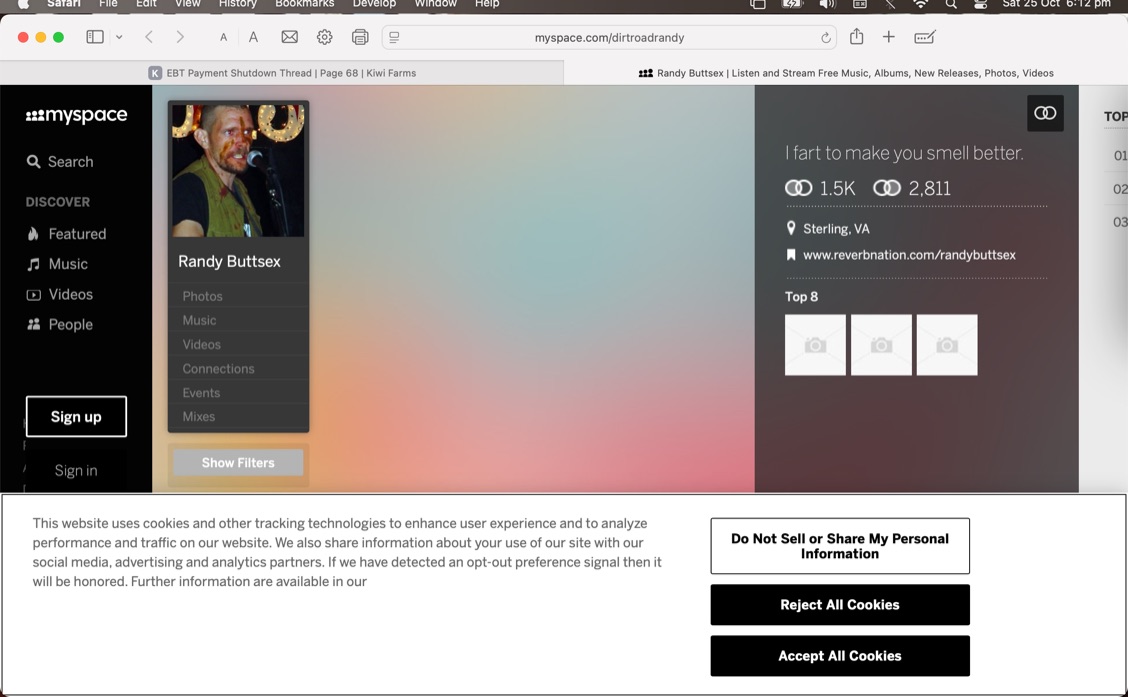The width and height of the screenshot is (1128, 697).
Task: Open the Develop menu
Action: (374, 4)
